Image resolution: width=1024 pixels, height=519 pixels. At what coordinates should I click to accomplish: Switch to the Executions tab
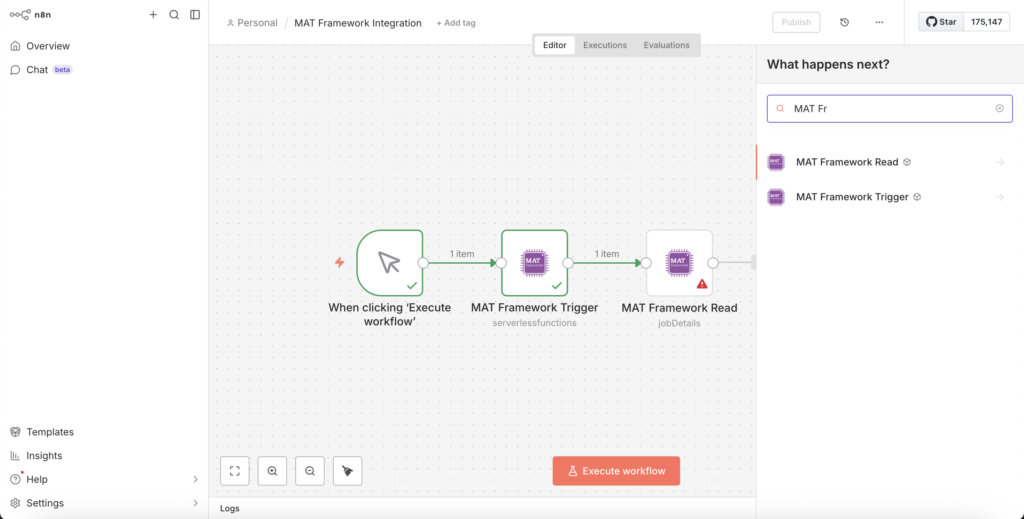605,45
